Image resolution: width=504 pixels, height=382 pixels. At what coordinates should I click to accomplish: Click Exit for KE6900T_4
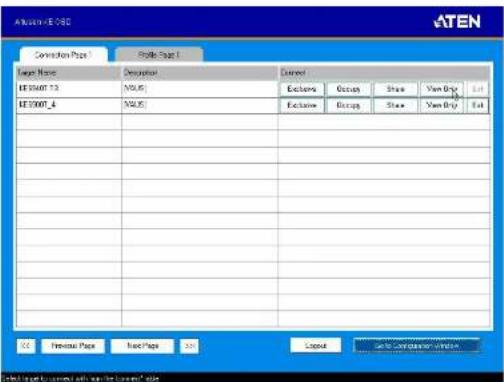click(478, 105)
